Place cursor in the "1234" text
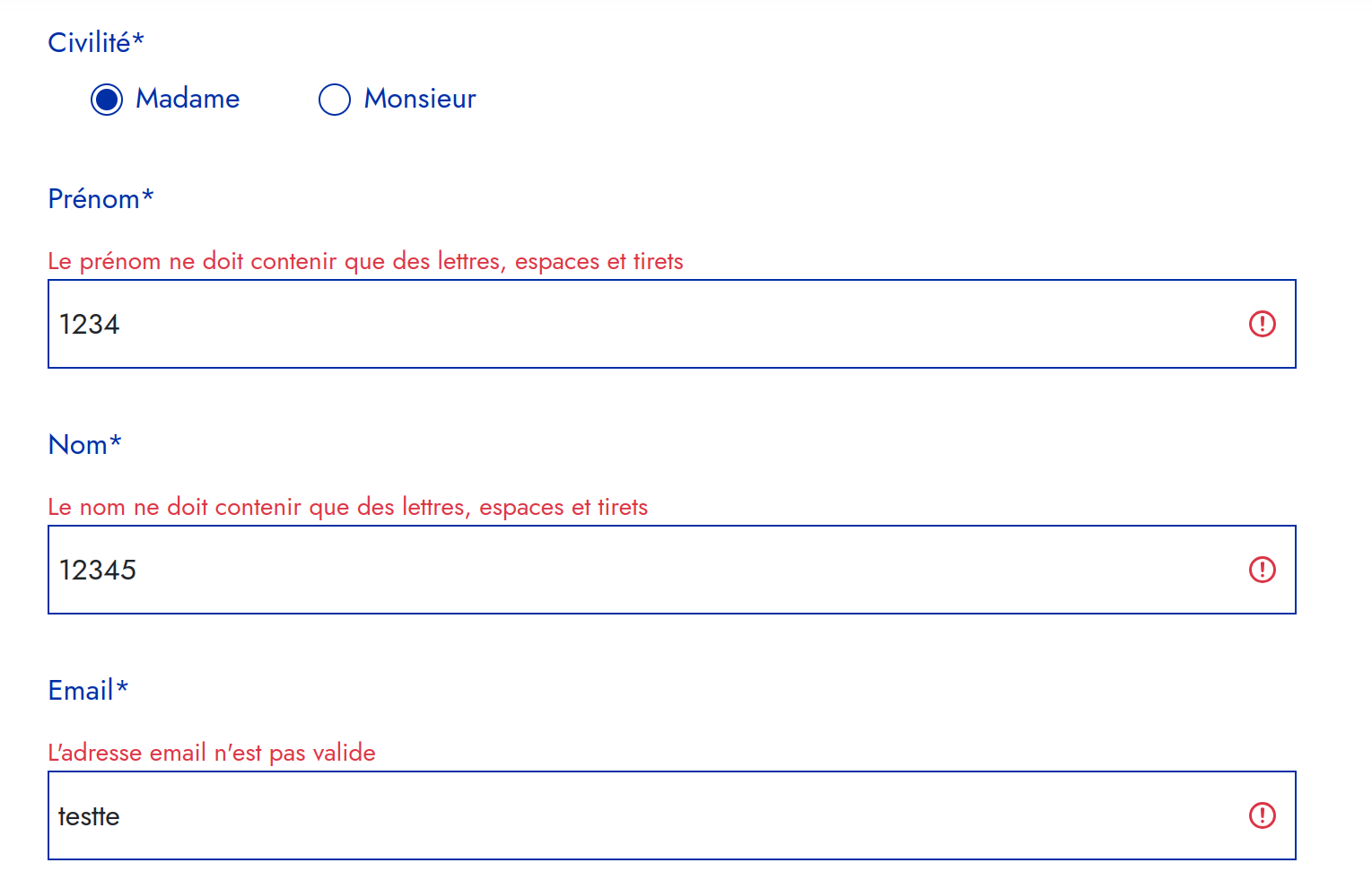 (x=89, y=324)
